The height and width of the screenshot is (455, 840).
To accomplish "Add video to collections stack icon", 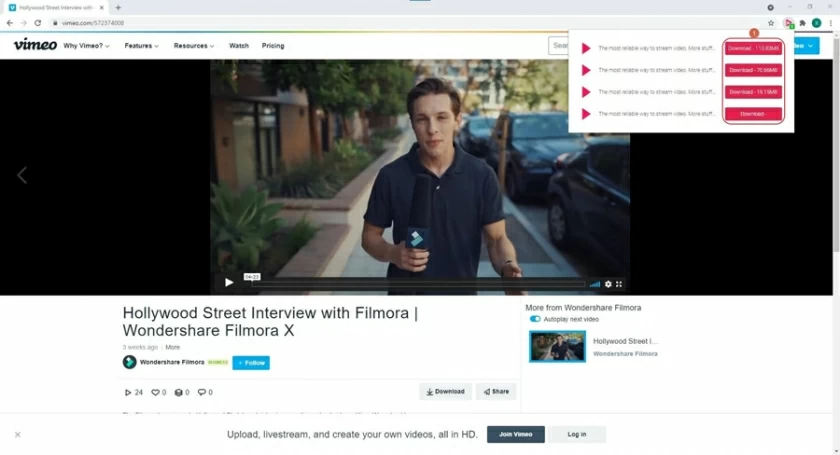I will 178,392.
